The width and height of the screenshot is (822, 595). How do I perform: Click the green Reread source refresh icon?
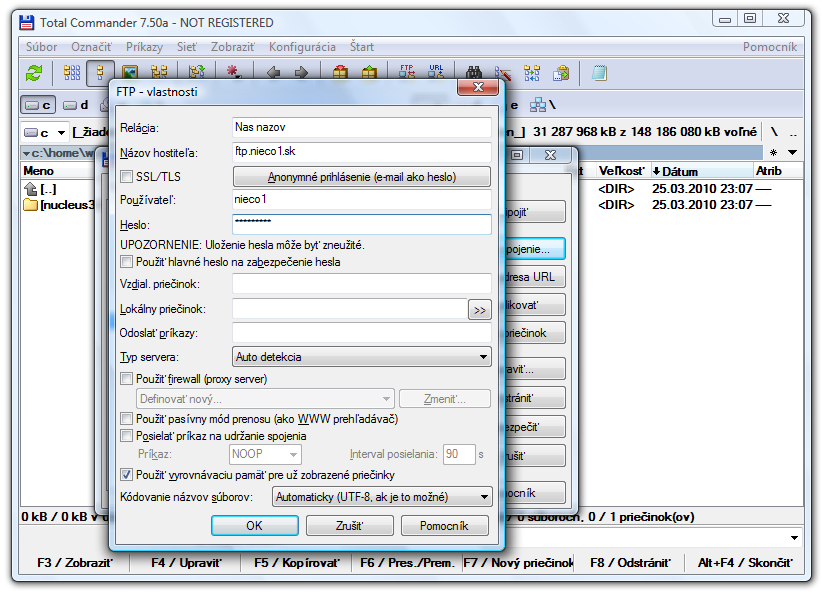coord(34,72)
